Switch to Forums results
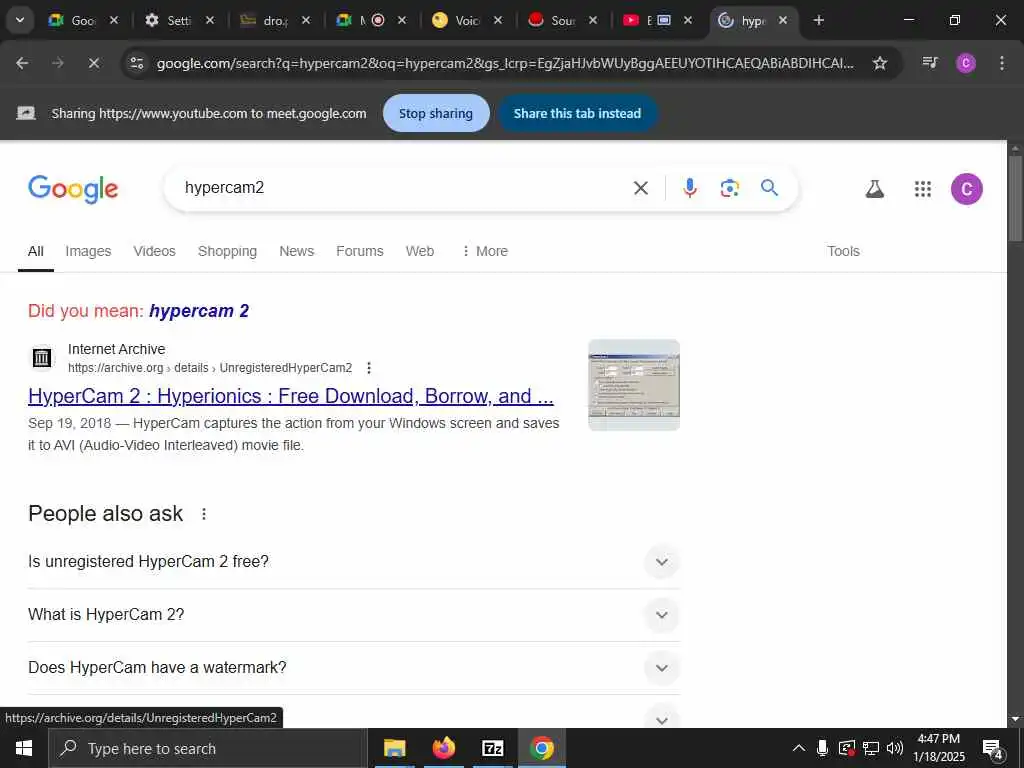 coord(360,251)
